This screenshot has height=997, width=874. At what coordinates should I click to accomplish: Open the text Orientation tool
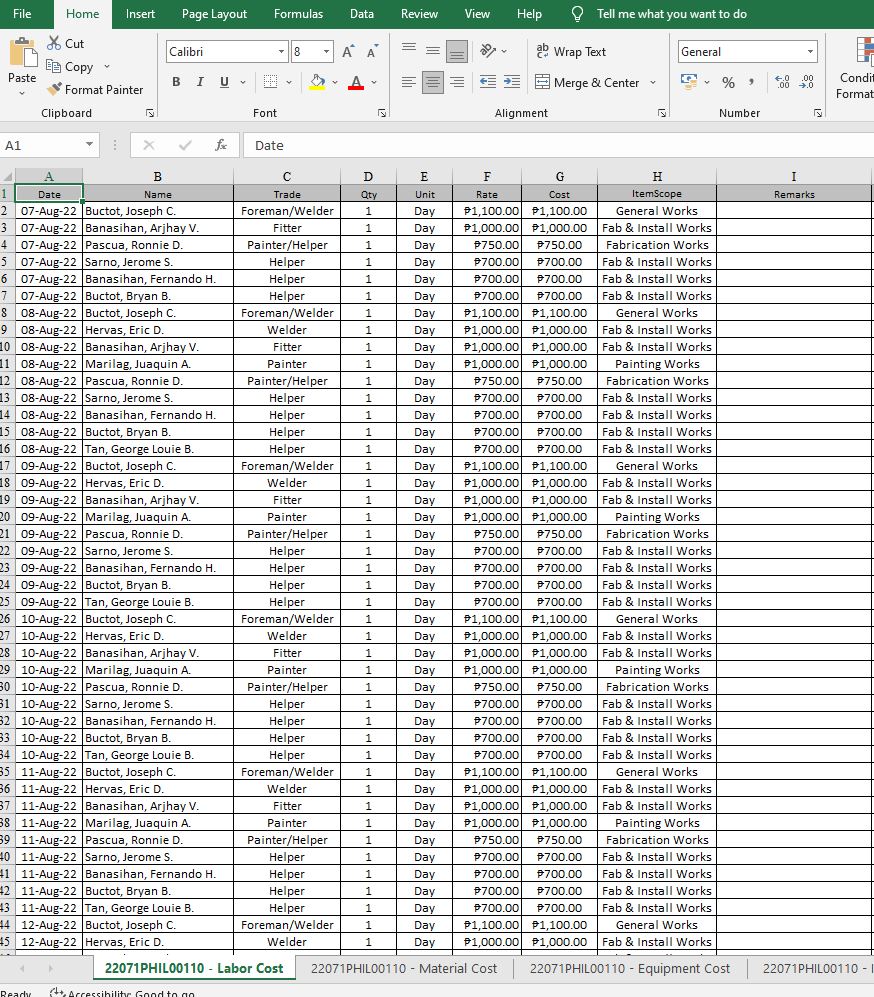click(488, 51)
